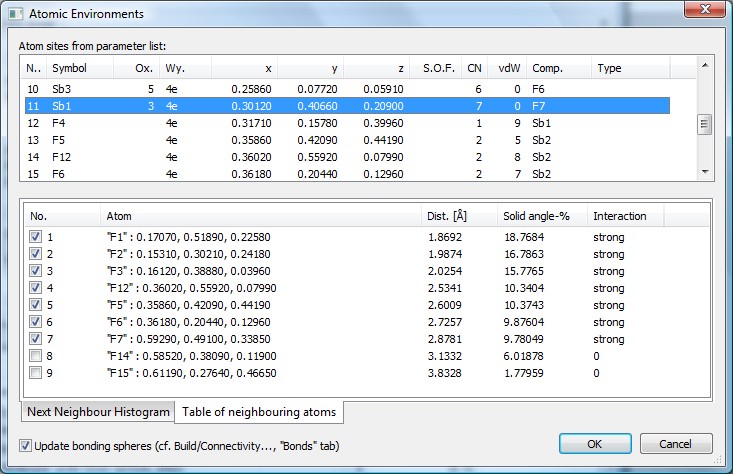Select atom site row F4
733x474 pixels.
347,123
